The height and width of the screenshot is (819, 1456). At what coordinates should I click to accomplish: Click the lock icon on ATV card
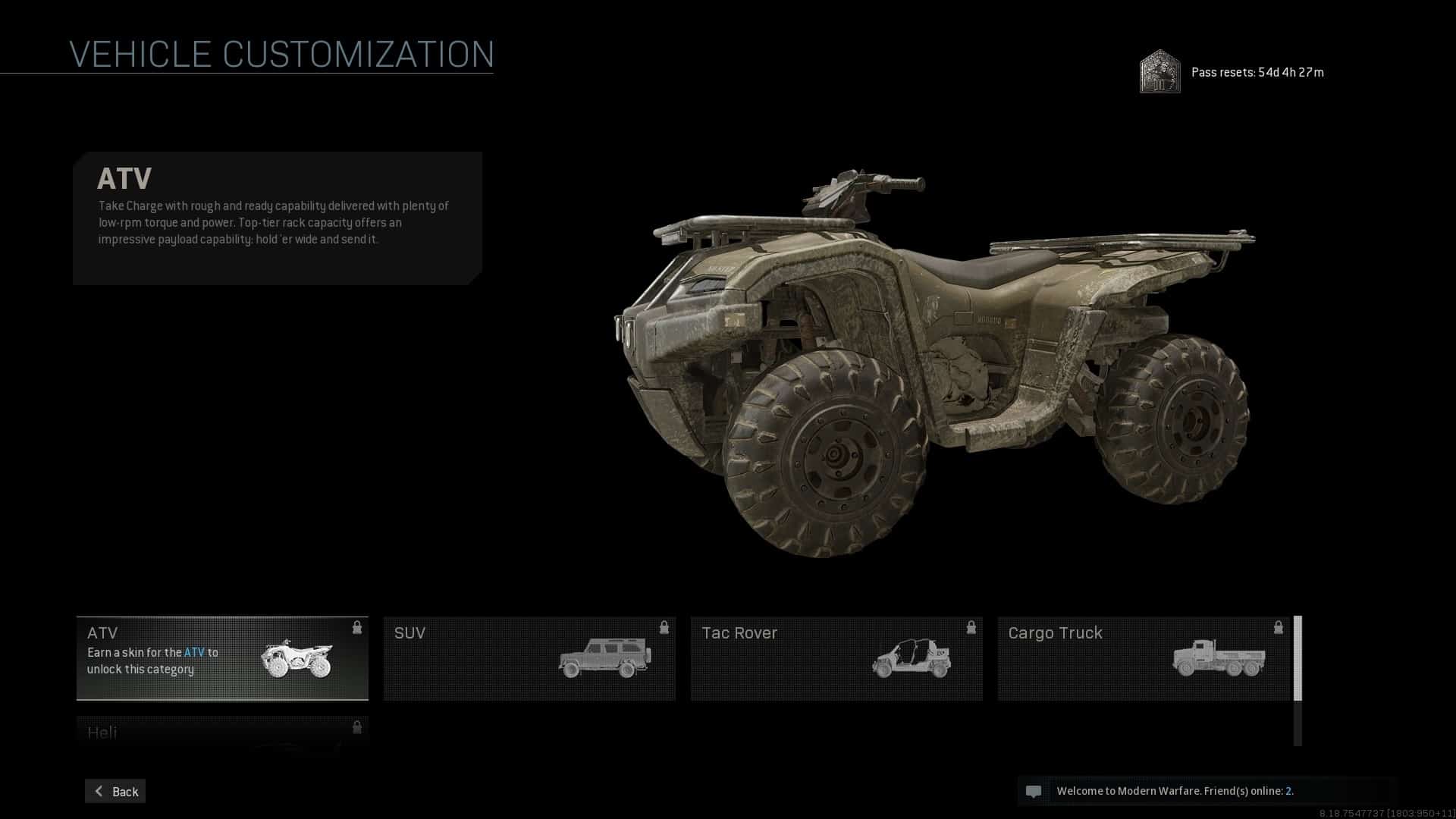click(357, 627)
